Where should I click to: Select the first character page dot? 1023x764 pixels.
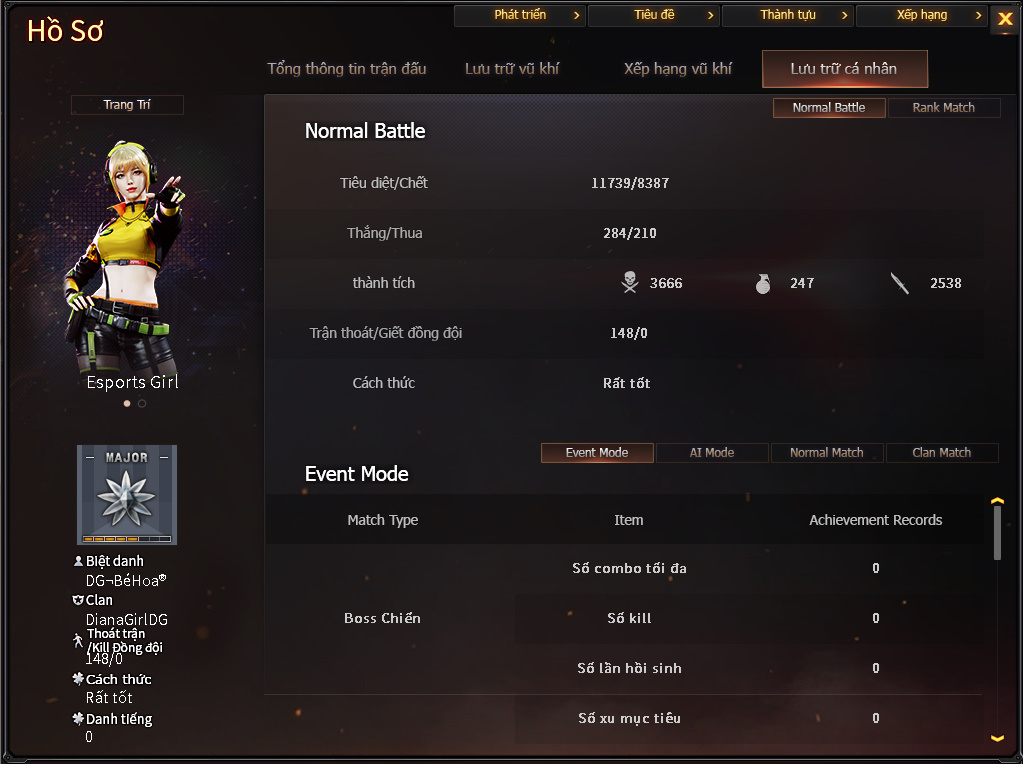[127, 403]
